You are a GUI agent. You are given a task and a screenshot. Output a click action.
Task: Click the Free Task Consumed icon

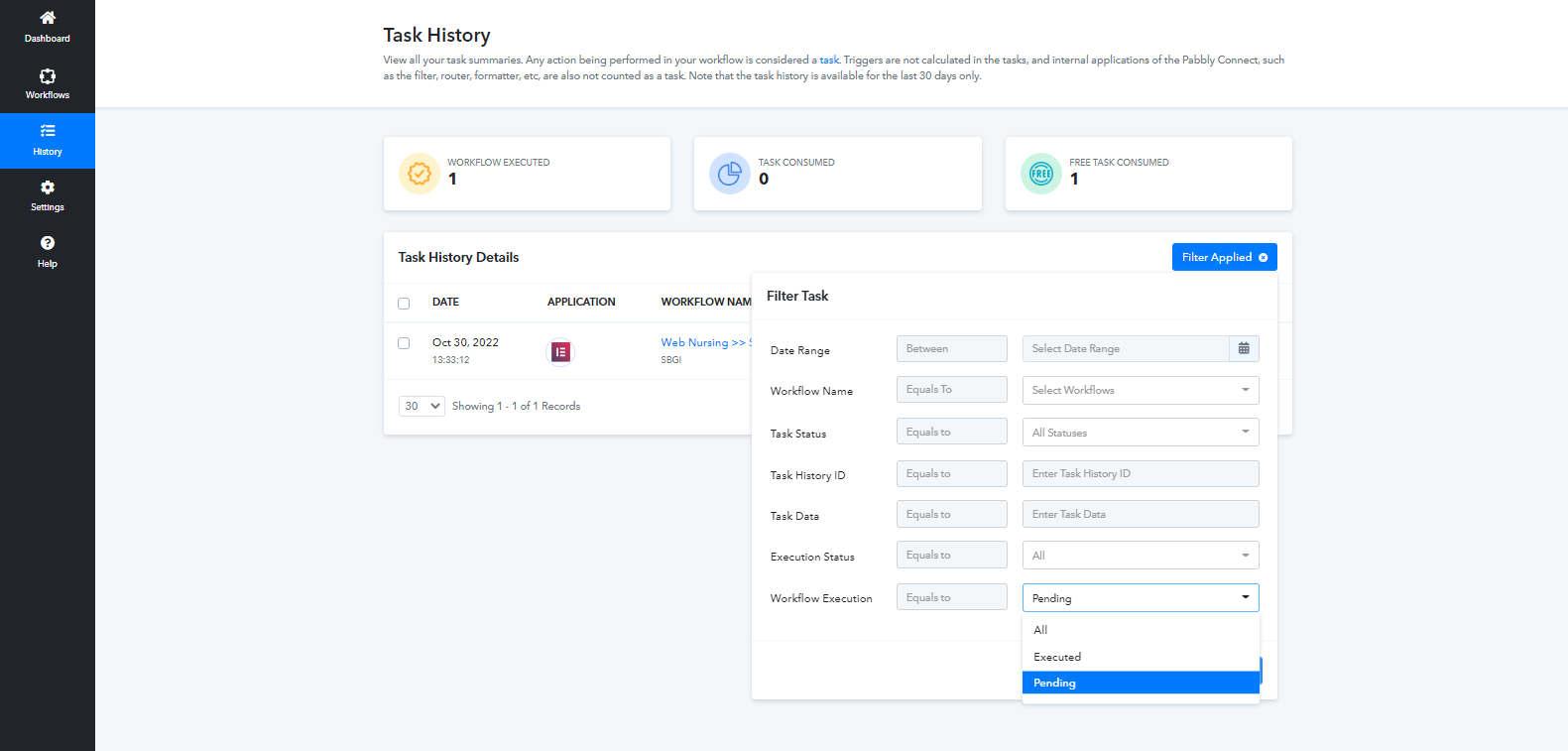(x=1041, y=174)
